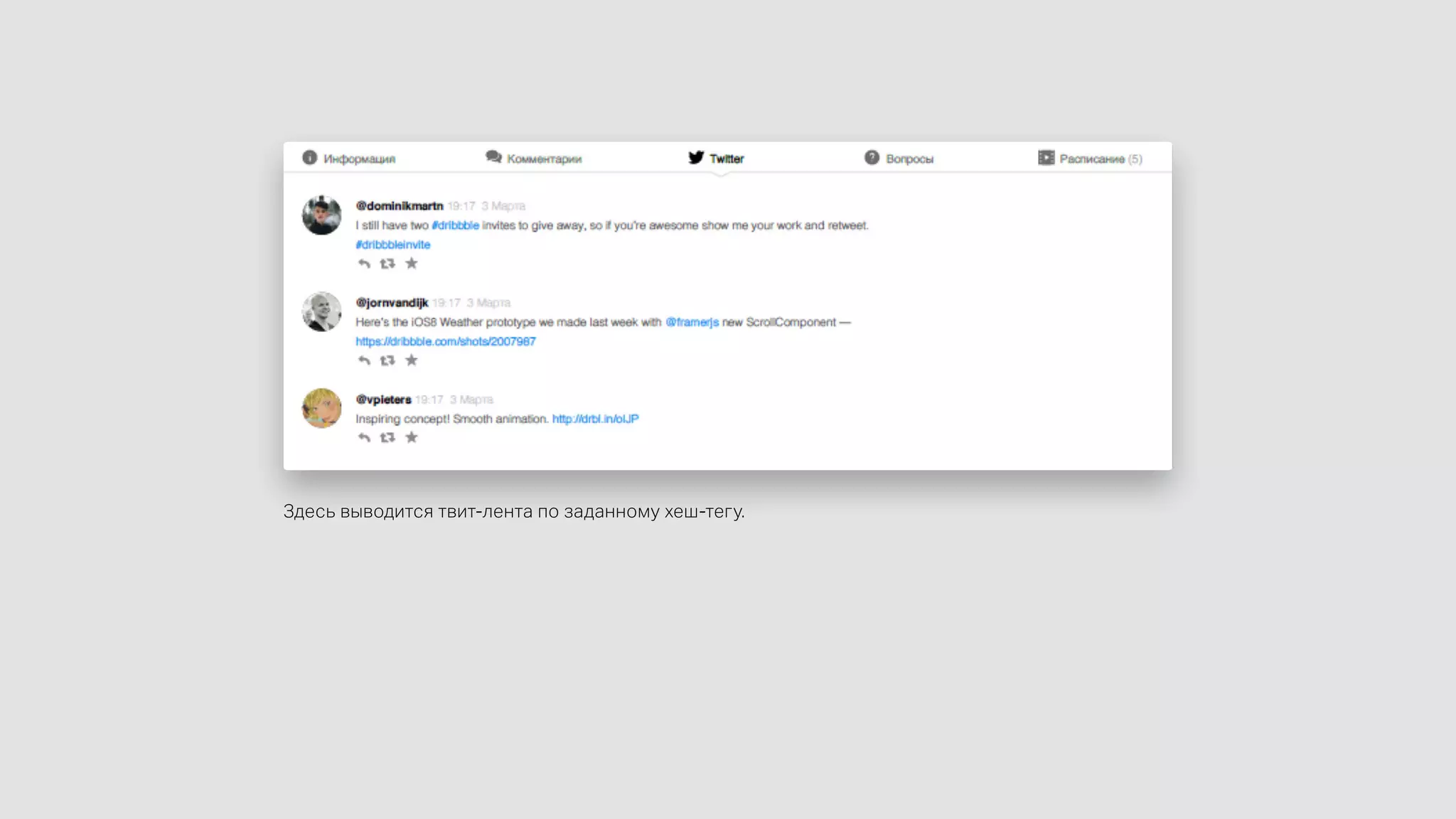The height and width of the screenshot is (819, 1456).
Task: Favorite the @vpieters tweet
Action: pos(412,437)
